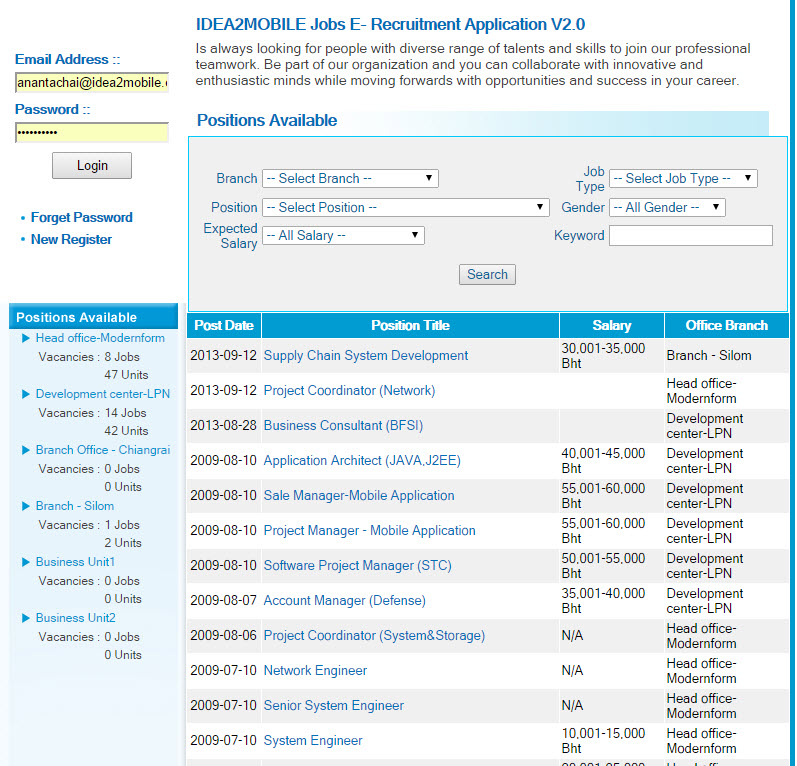The width and height of the screenshot is (797, 766).
Task: Click 2009-08-06 post date cell
Action: 224,636
